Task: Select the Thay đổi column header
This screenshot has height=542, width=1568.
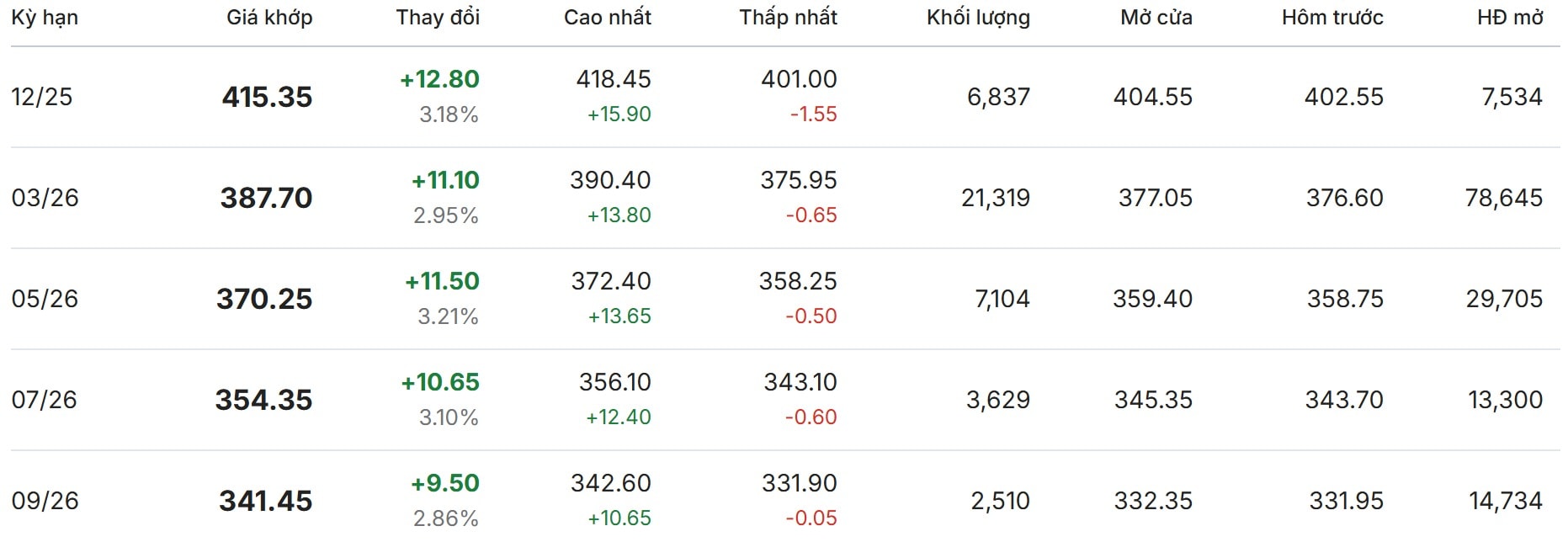Action: (438, 18)
